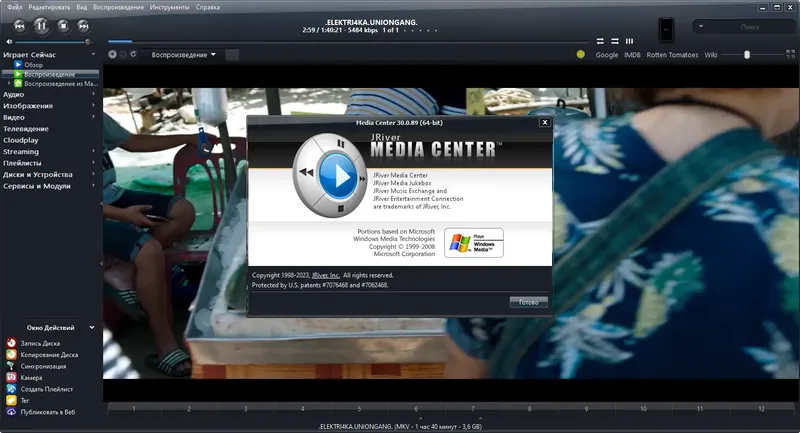
Task: Open the Wiki lookup link
Action: [x=711, y=55]
